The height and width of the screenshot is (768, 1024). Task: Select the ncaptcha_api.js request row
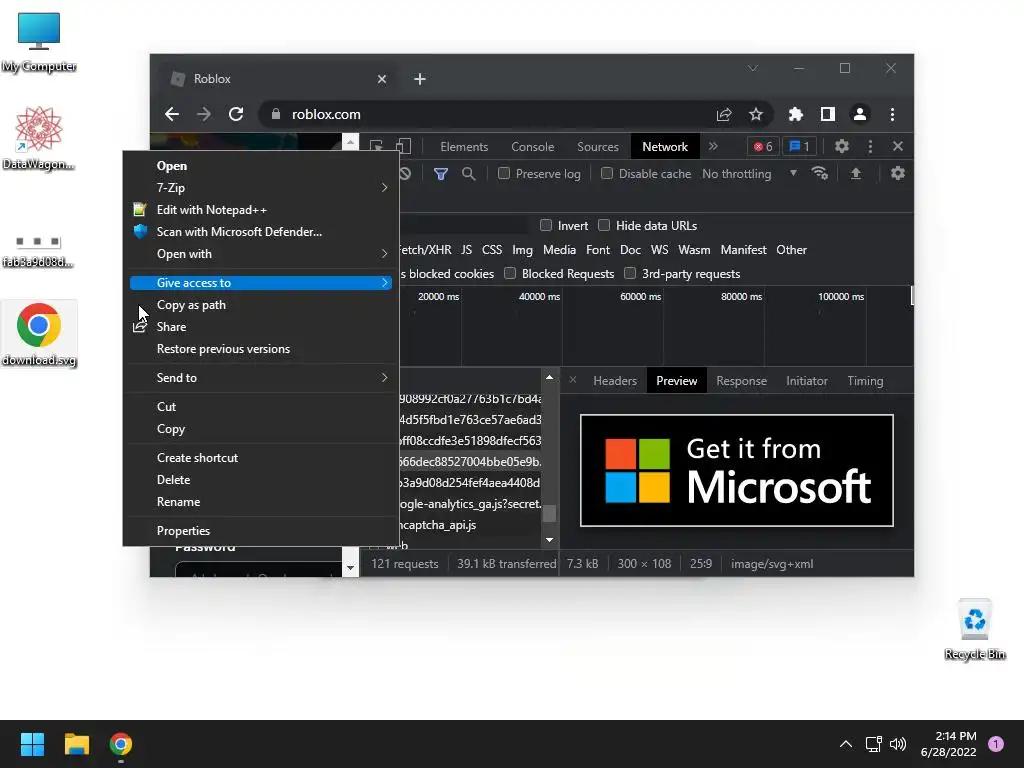click(470, 524)
